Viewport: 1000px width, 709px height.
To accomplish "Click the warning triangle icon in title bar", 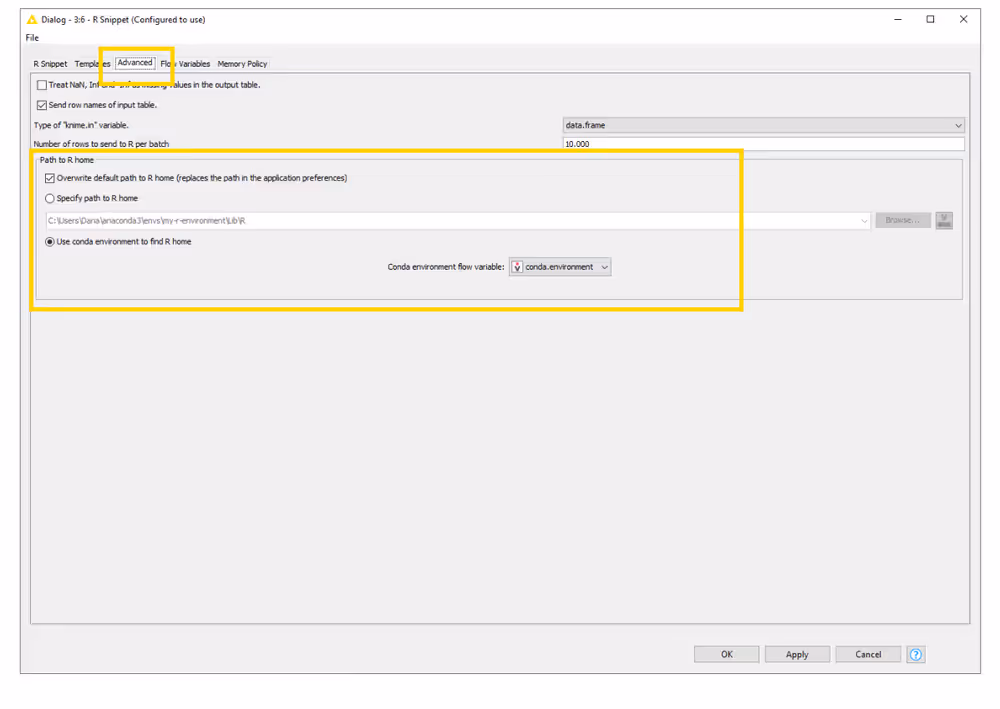I will click(32, 19).
